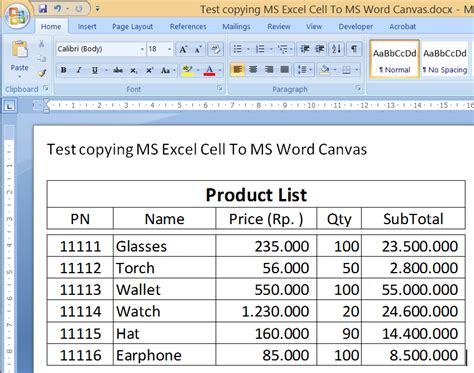Open Paragraph dialog launcher

pyautogui.click(x=358, y=88)
